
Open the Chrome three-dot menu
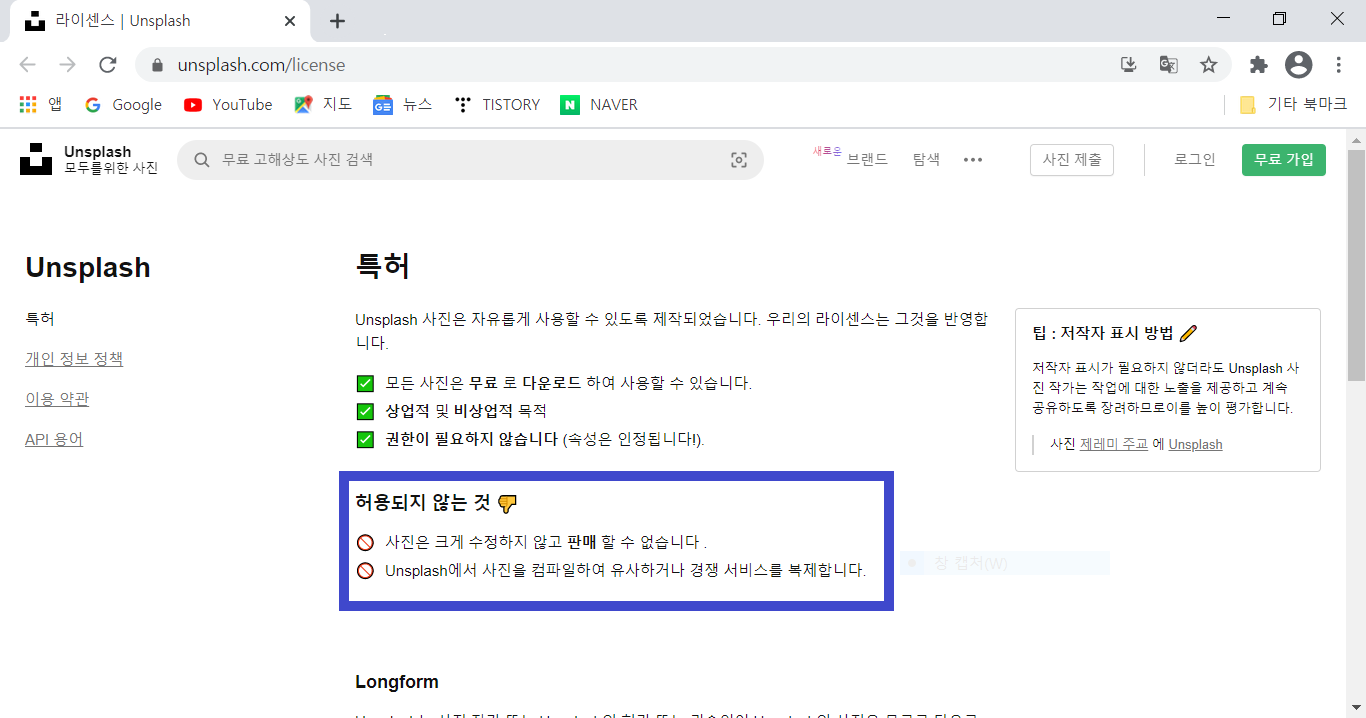point(1339,65)
